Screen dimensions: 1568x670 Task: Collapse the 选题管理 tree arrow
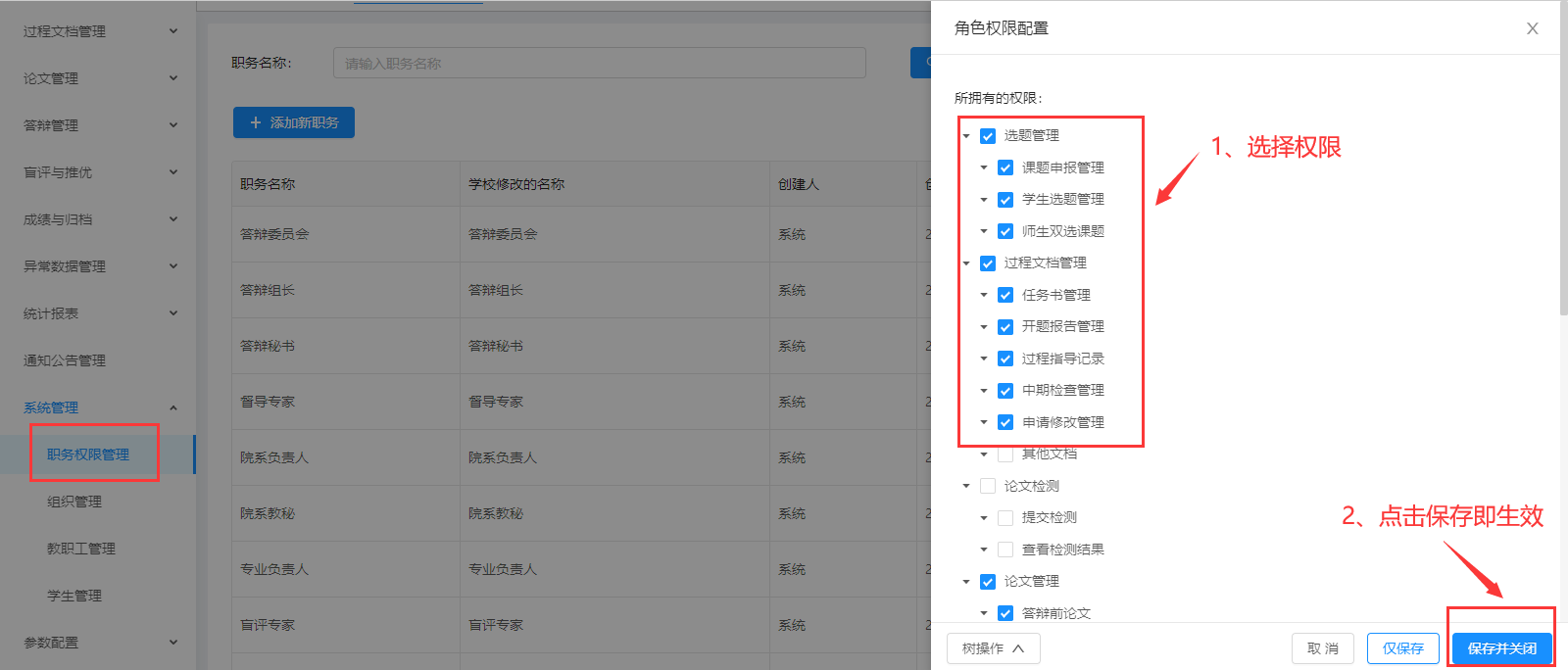966,136
